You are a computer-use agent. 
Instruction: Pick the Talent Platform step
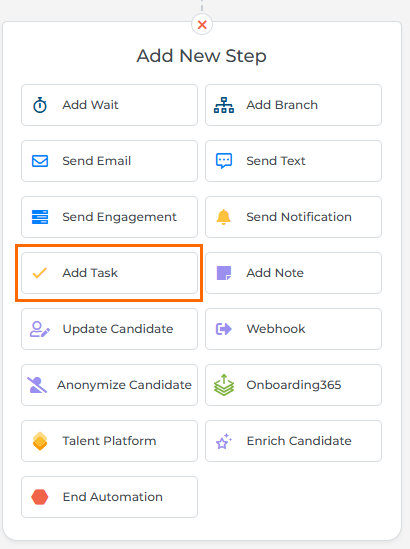(110, 441)
